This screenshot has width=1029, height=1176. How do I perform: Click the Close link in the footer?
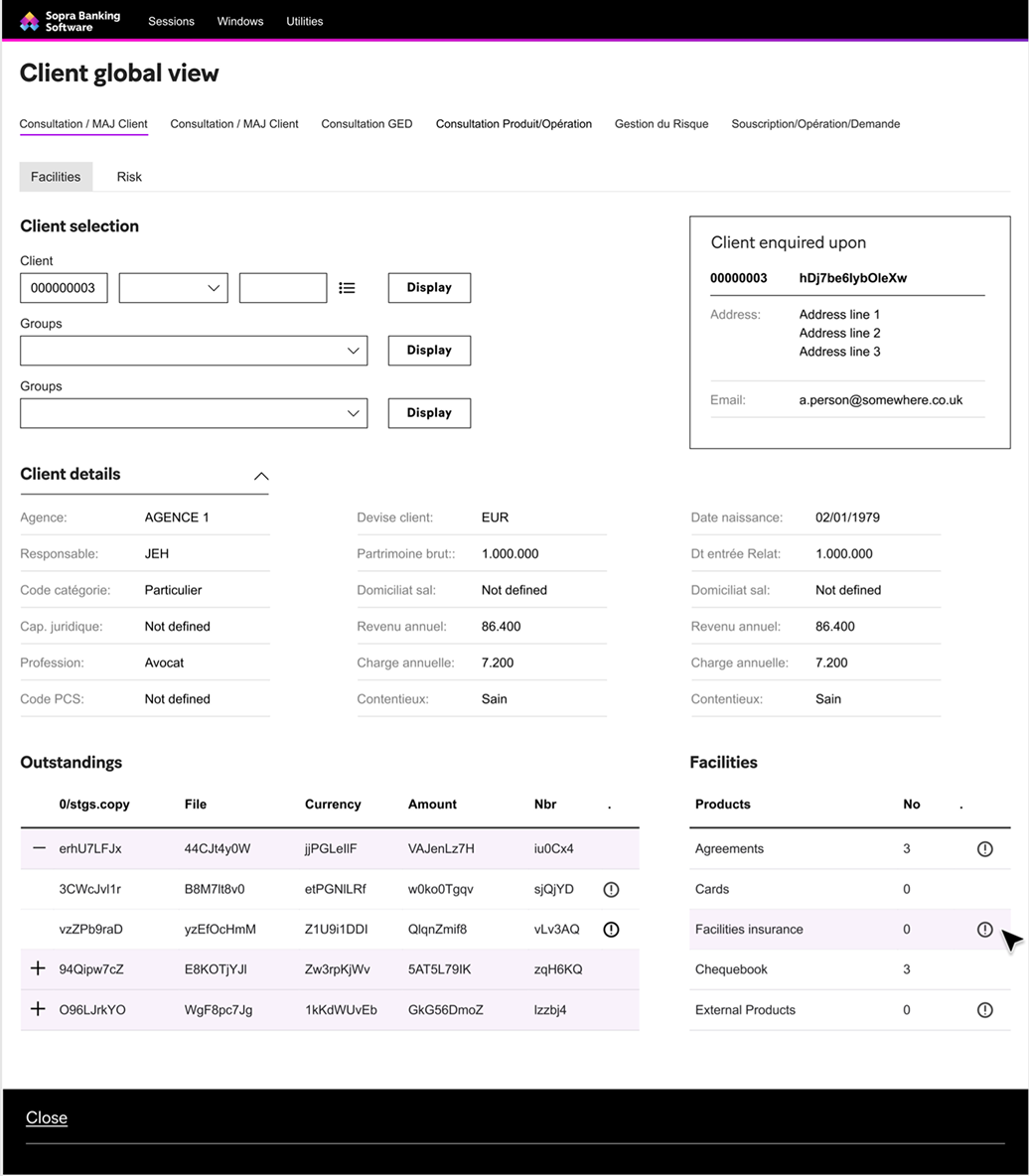click(x=47, y=1117)
